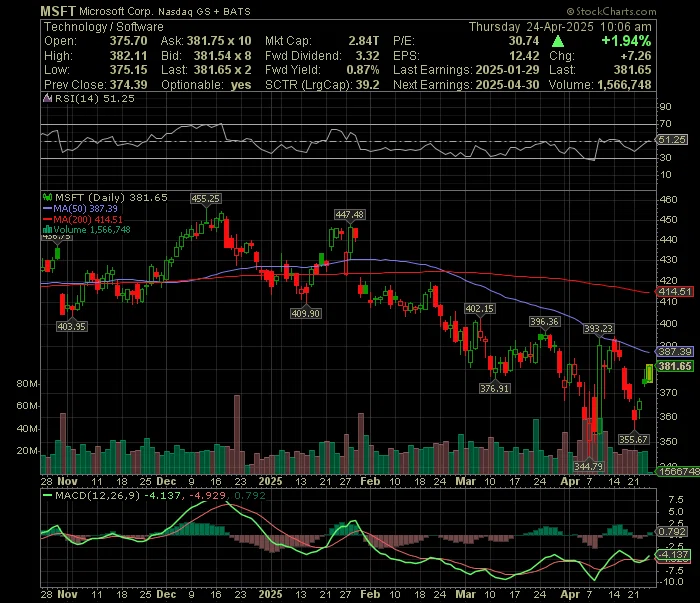
Task: Click the 393.23 high price label
Action: click(x=598, y=329)
